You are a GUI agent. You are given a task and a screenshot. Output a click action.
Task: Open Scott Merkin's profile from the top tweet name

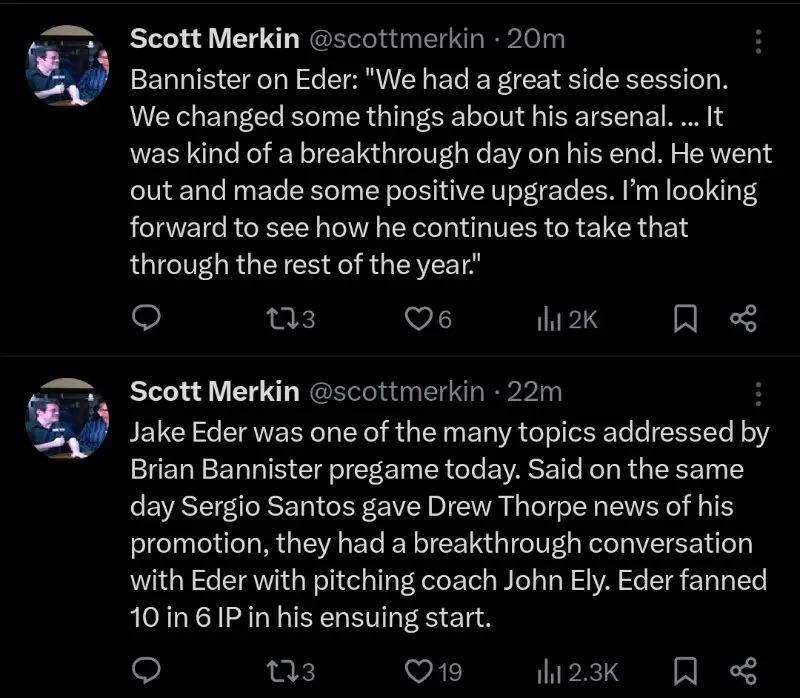(x=214, y=39)
